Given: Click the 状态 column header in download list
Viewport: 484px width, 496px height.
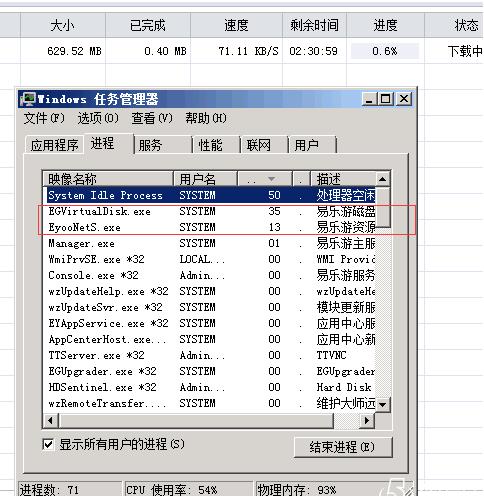Looking at the screenshot, I should [454, 25].
